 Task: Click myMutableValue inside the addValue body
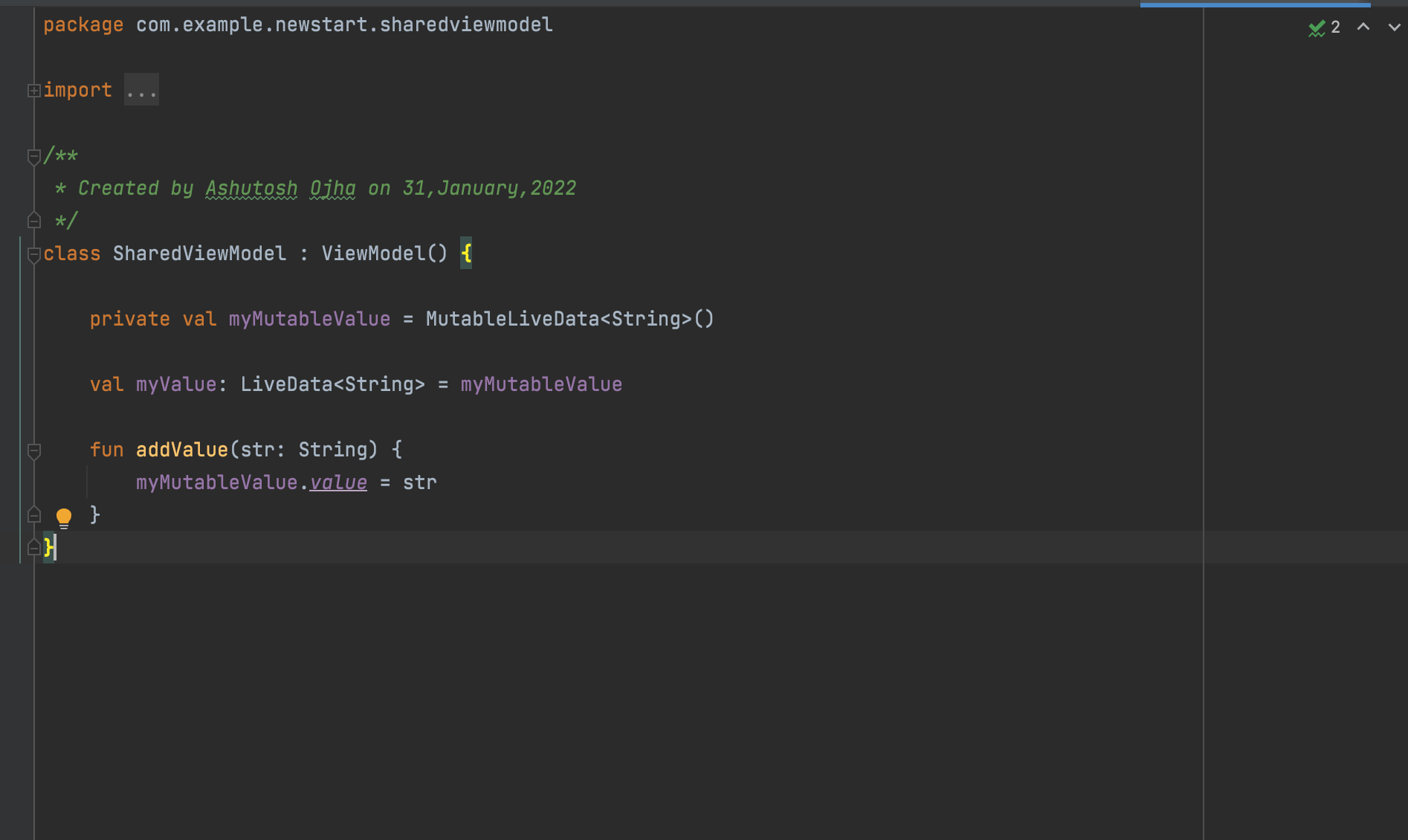217,482
